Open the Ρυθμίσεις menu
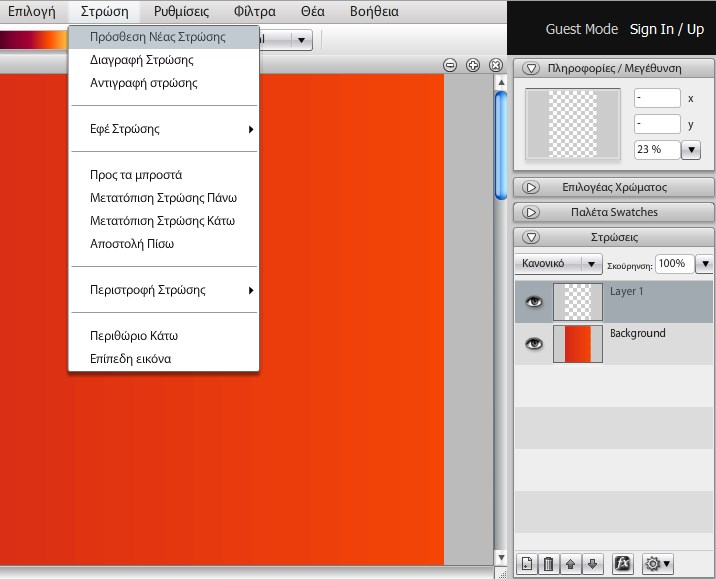 click(181, 11)
